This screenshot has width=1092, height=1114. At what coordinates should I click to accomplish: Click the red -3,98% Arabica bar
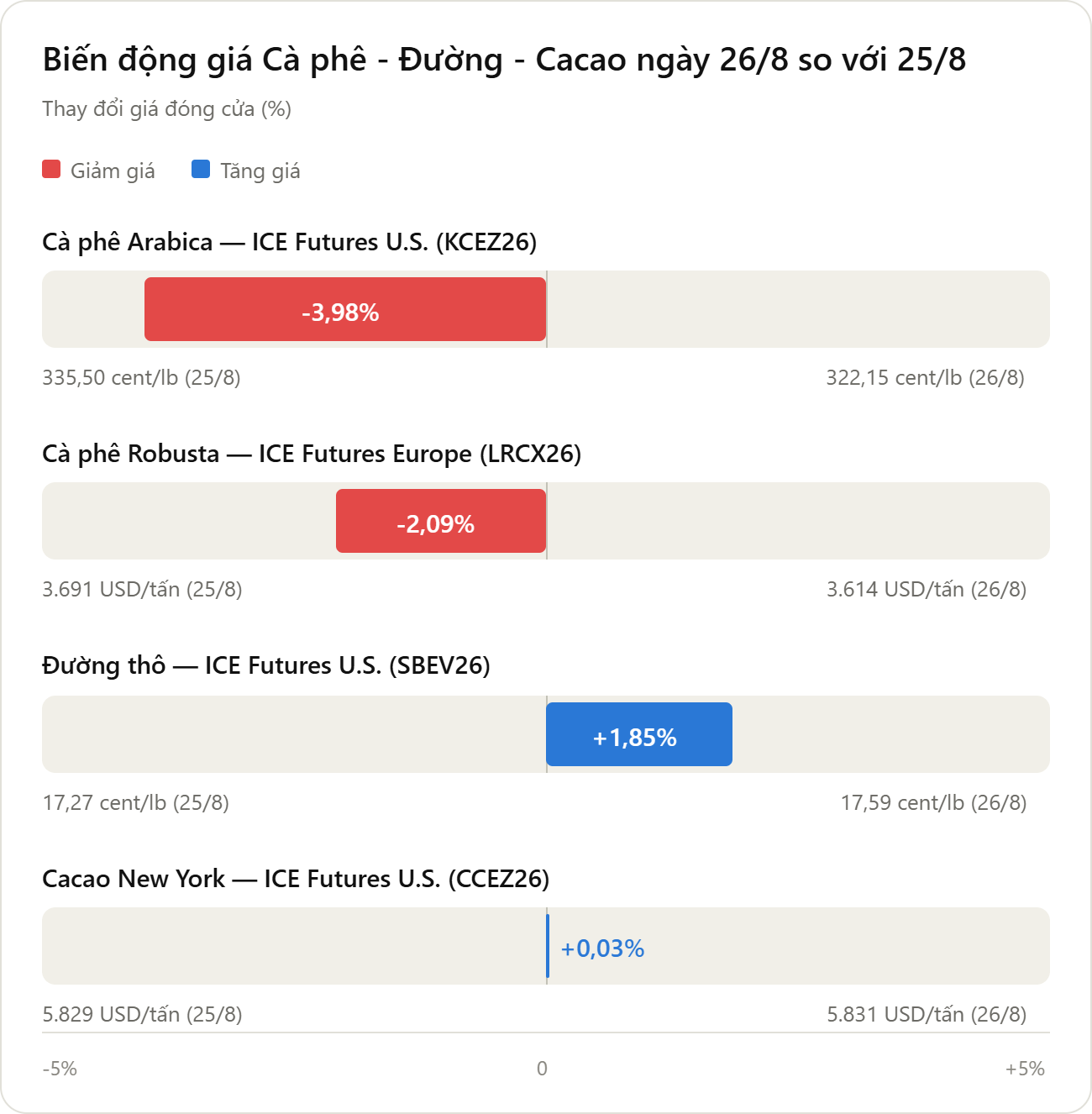pyautogui.click(x=345, y=309)
